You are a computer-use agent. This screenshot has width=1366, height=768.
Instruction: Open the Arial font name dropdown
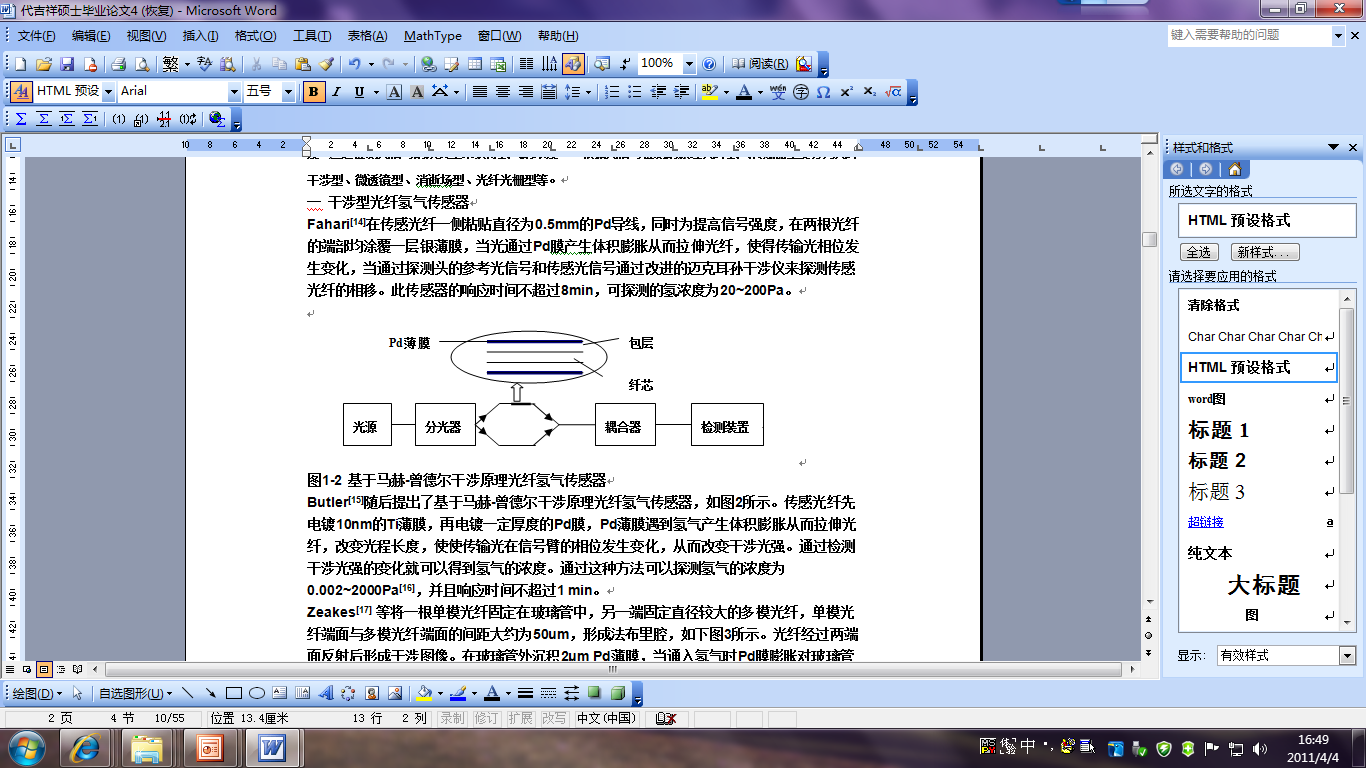(235, 92)
